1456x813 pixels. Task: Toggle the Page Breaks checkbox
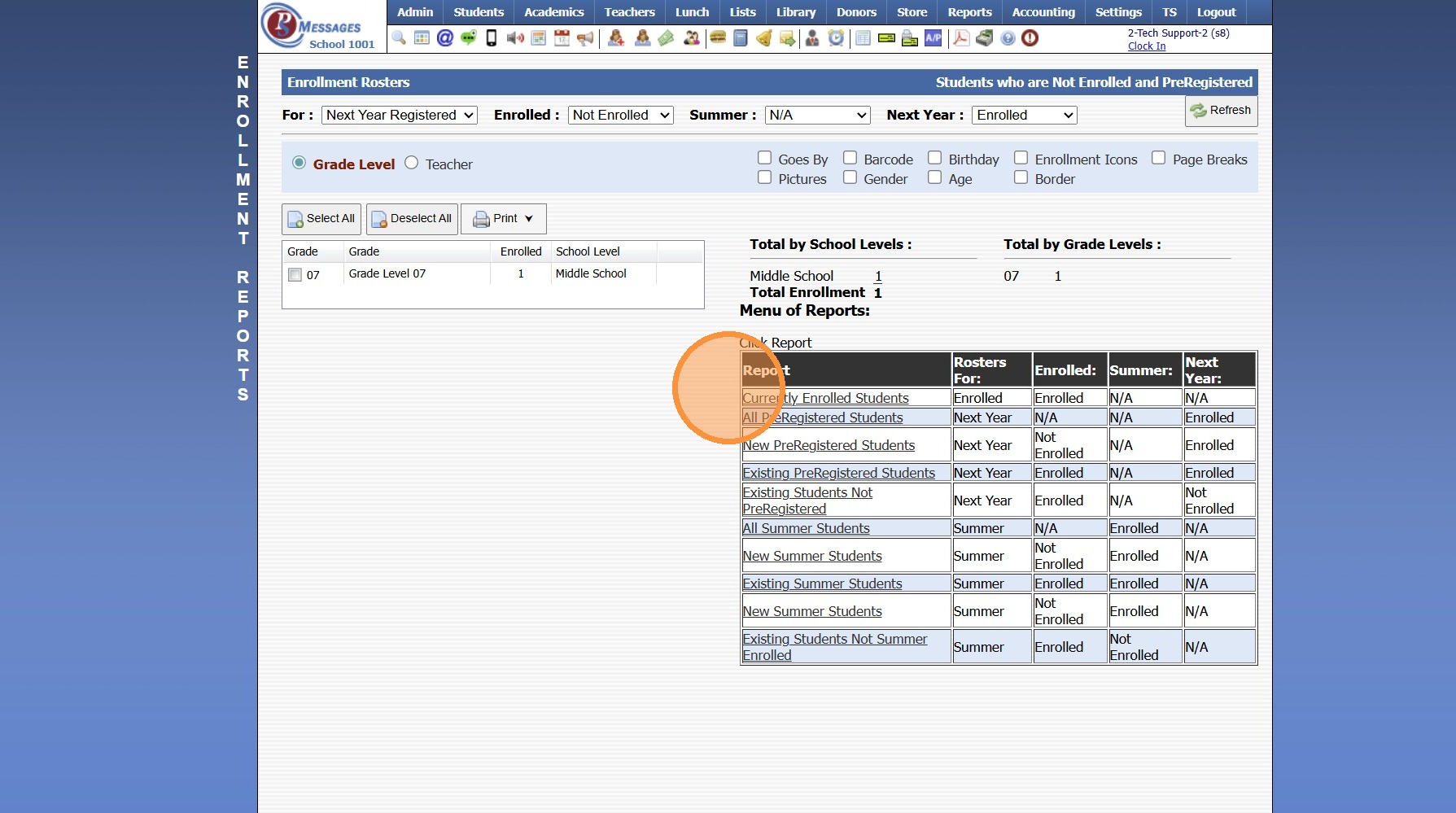[1158, 158]
